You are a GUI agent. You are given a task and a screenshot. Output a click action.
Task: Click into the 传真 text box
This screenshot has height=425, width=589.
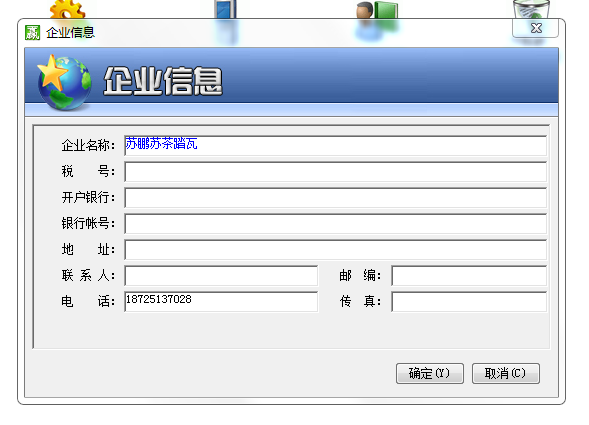click(x=469, y=301)
